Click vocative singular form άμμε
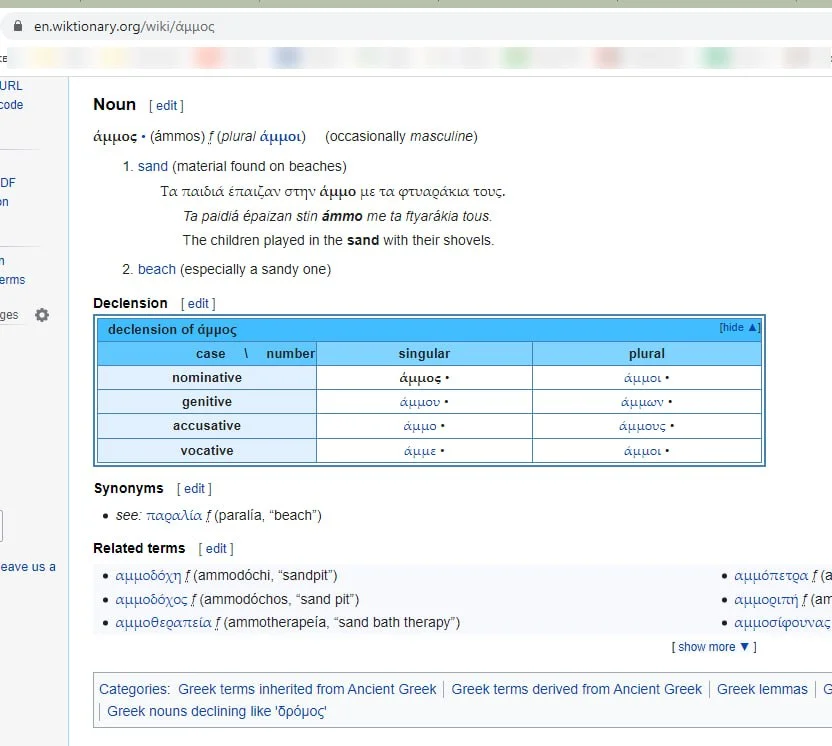The width and height of the screenshot is (832, 746). point(420,451)
